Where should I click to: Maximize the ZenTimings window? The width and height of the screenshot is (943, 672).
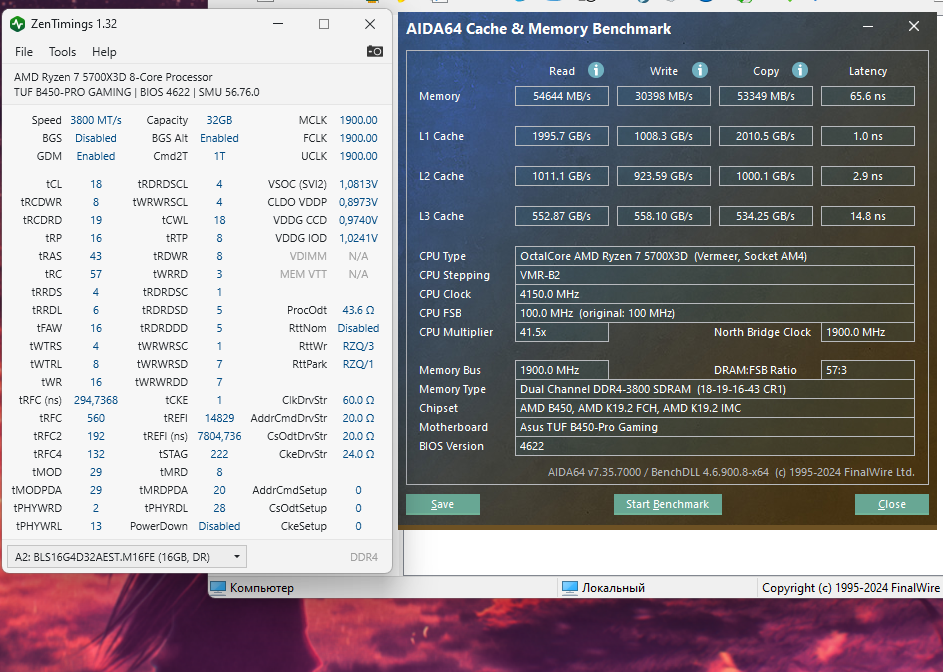point(324,24)
